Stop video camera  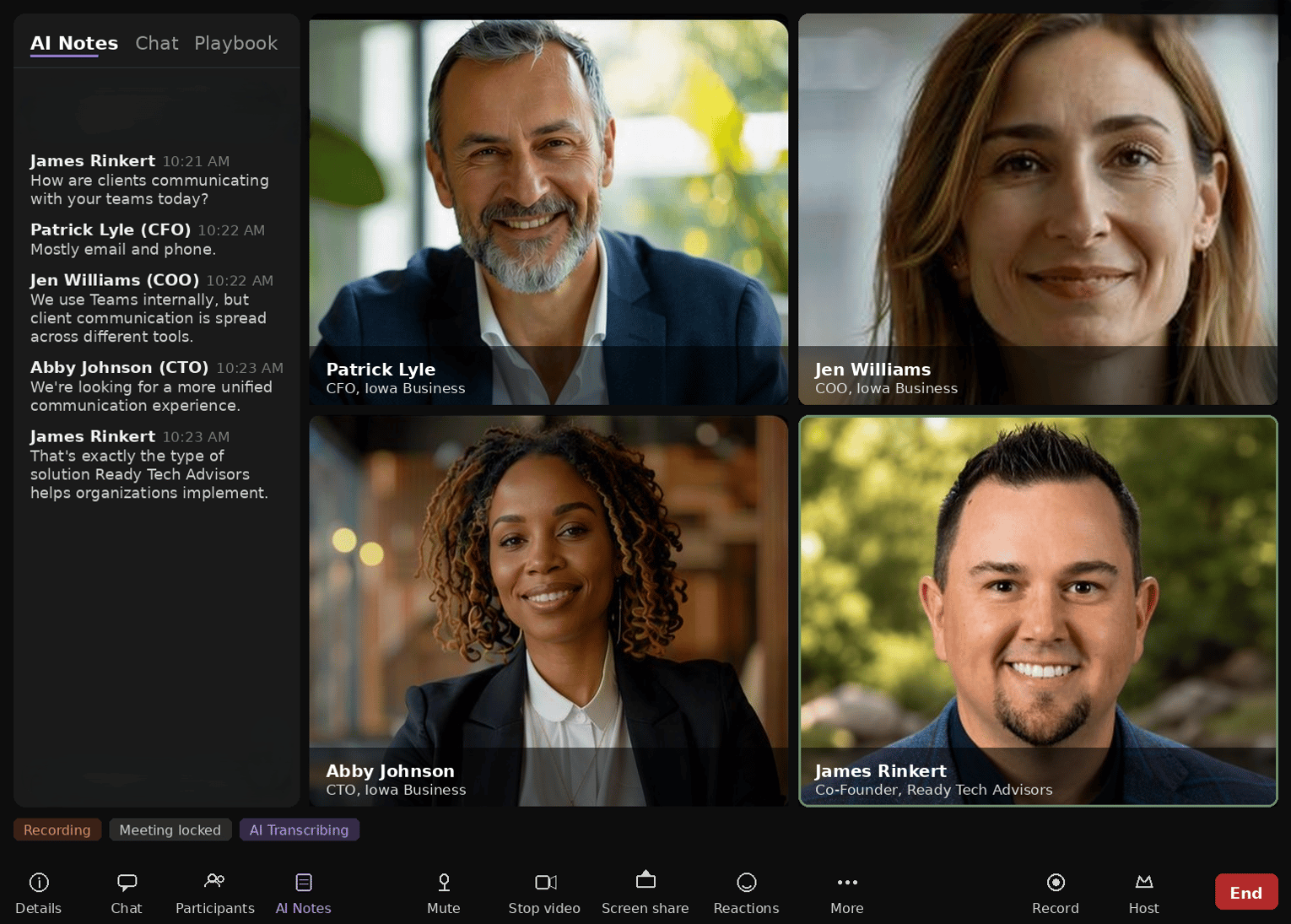pyautogui.click(x=544, y=893)
